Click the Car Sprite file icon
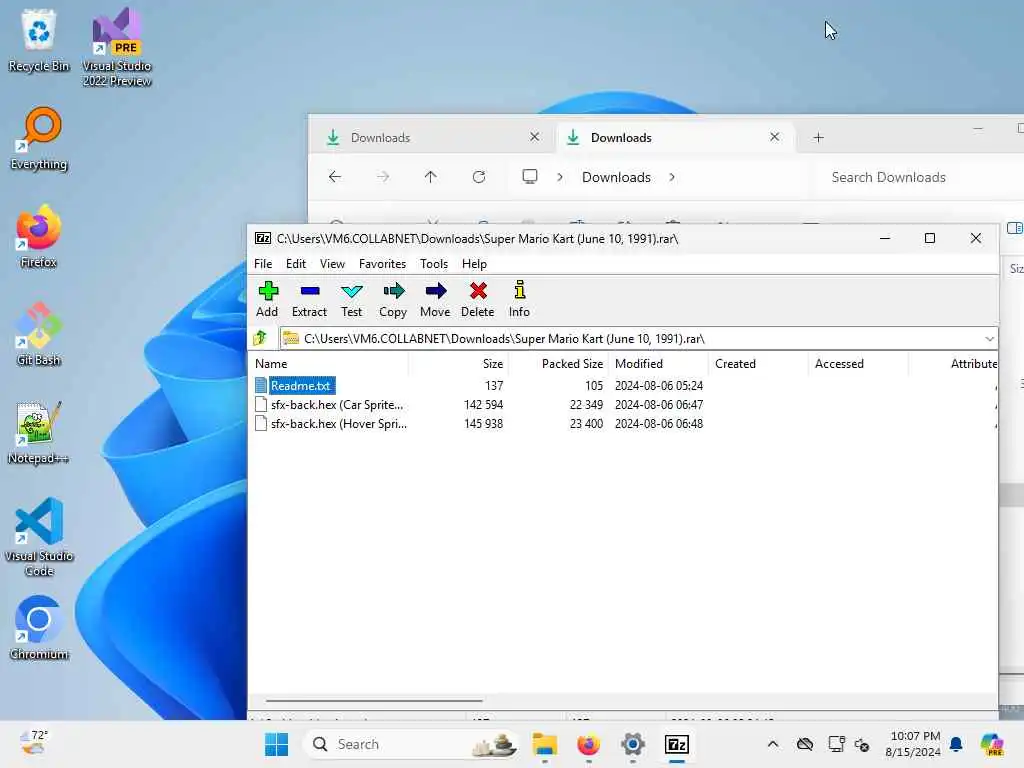Viewport: 1024px width, 768px height. (261, 405)
